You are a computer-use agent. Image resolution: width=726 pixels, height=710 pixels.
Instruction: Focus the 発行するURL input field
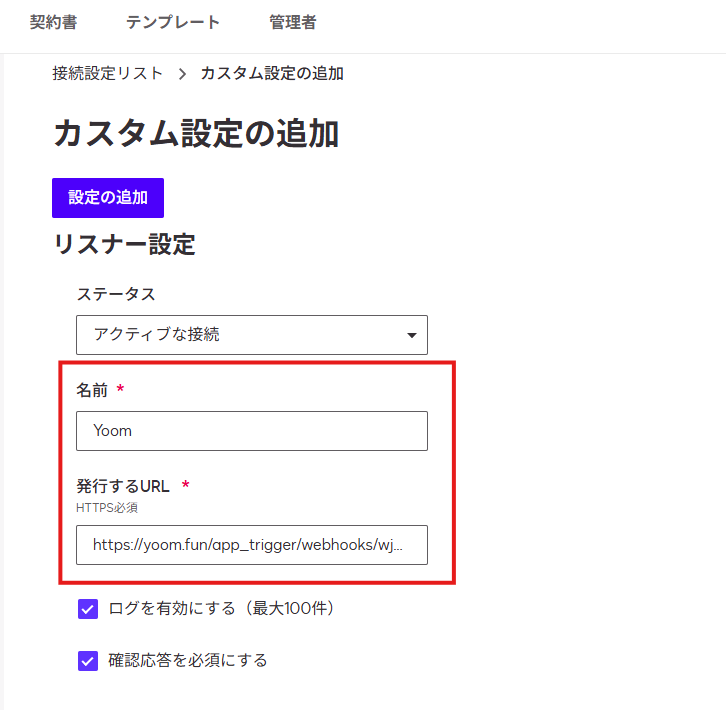pos(252,545)
